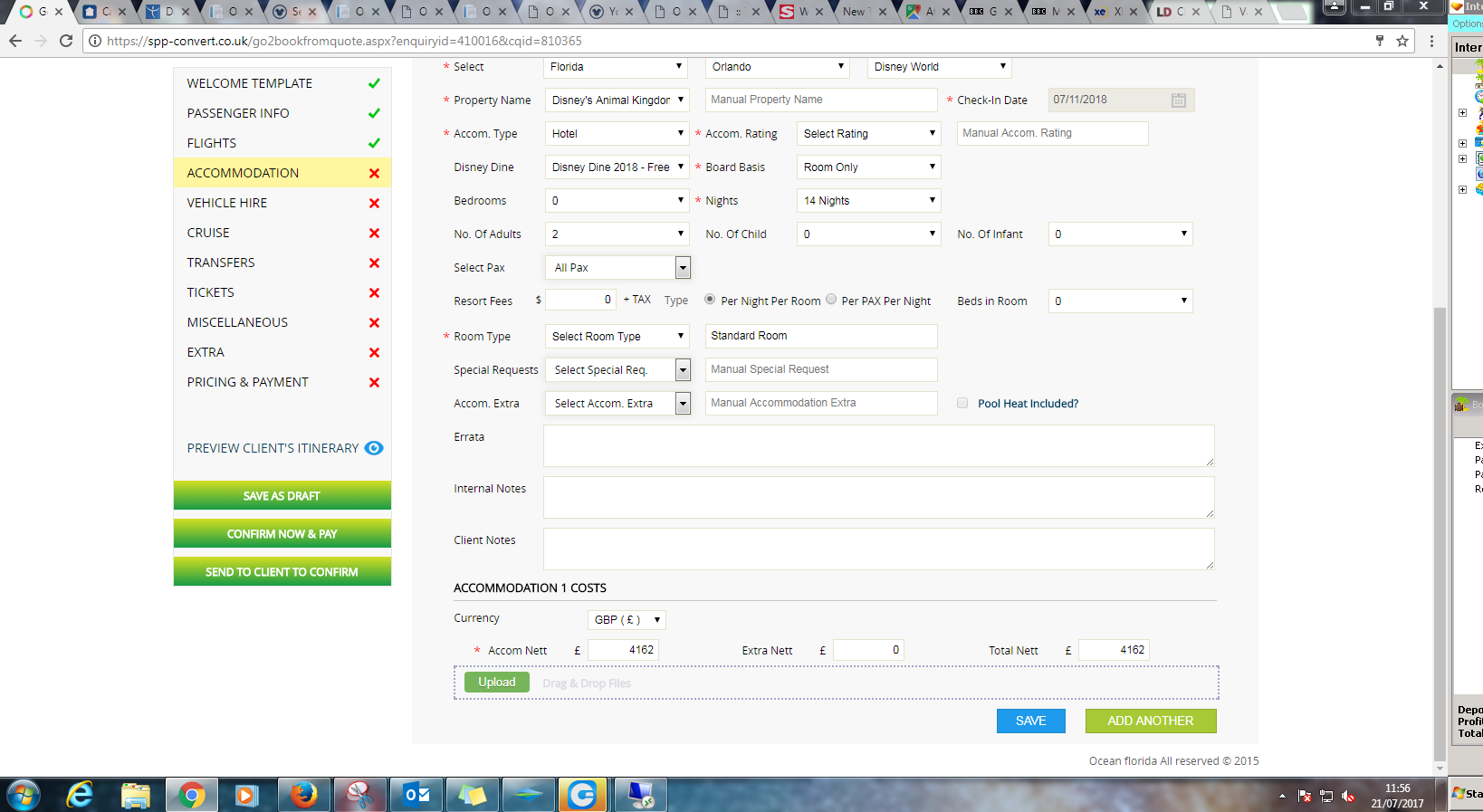Expand the Select Room Type dropdown
1483x812 pixels.
[617, 337]
